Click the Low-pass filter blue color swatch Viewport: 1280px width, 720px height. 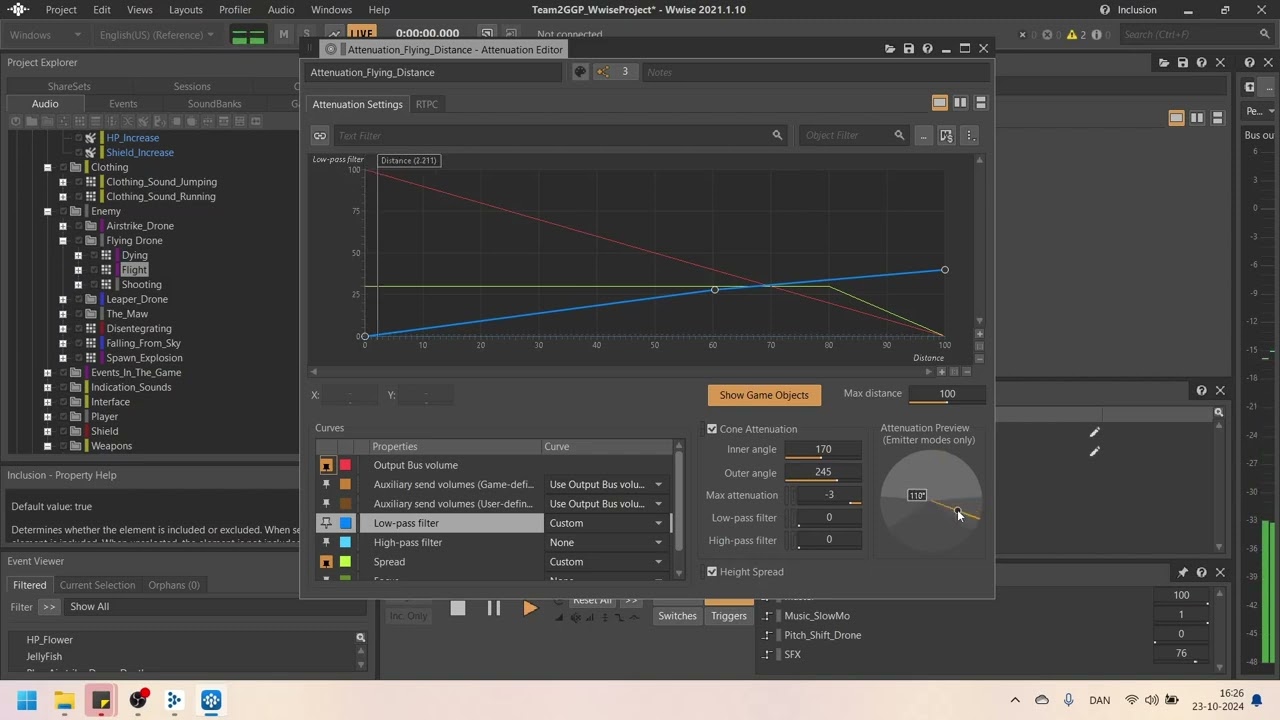tap(345, 523)
